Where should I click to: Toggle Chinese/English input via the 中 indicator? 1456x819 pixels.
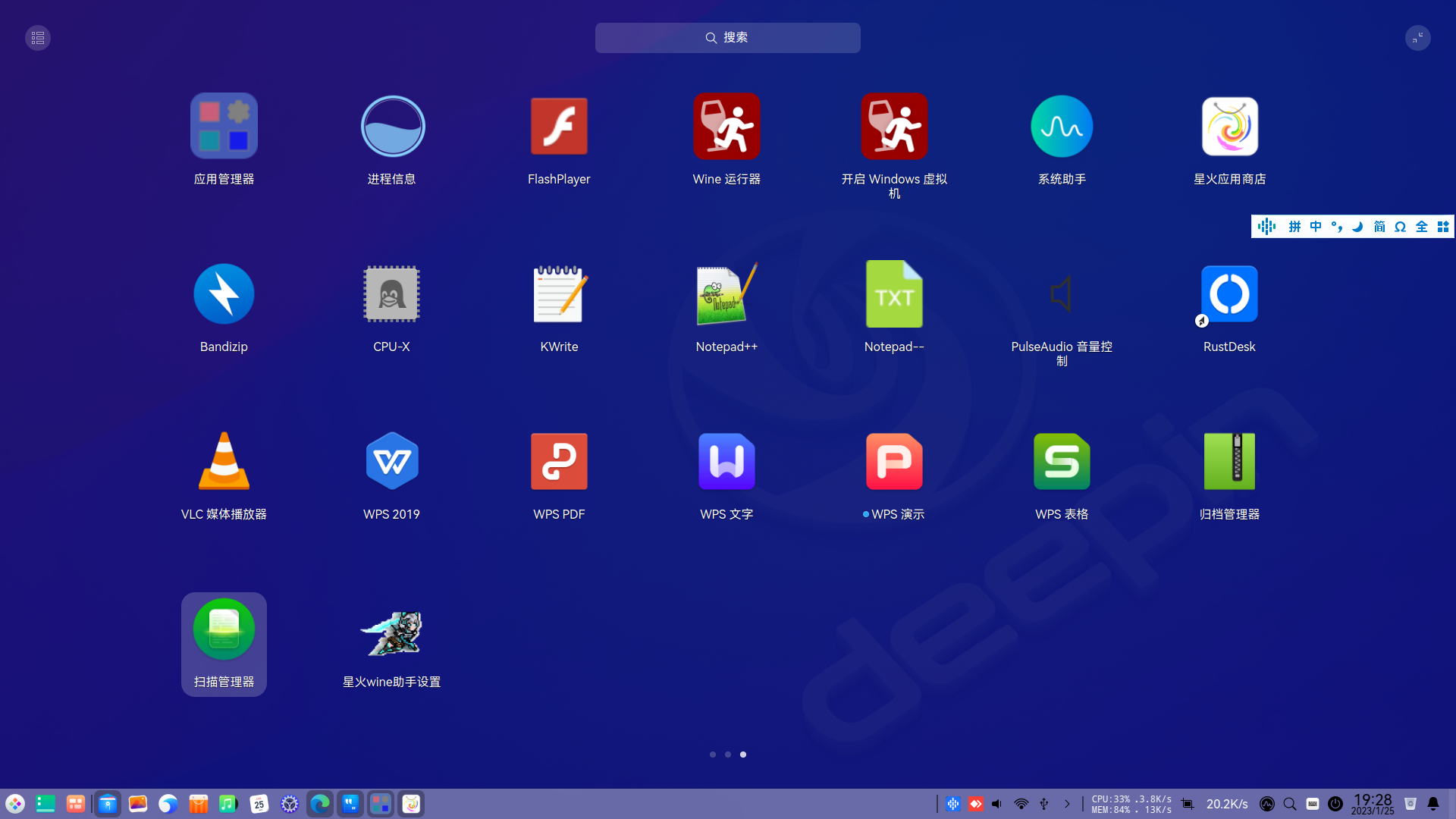coord(1316,226)
